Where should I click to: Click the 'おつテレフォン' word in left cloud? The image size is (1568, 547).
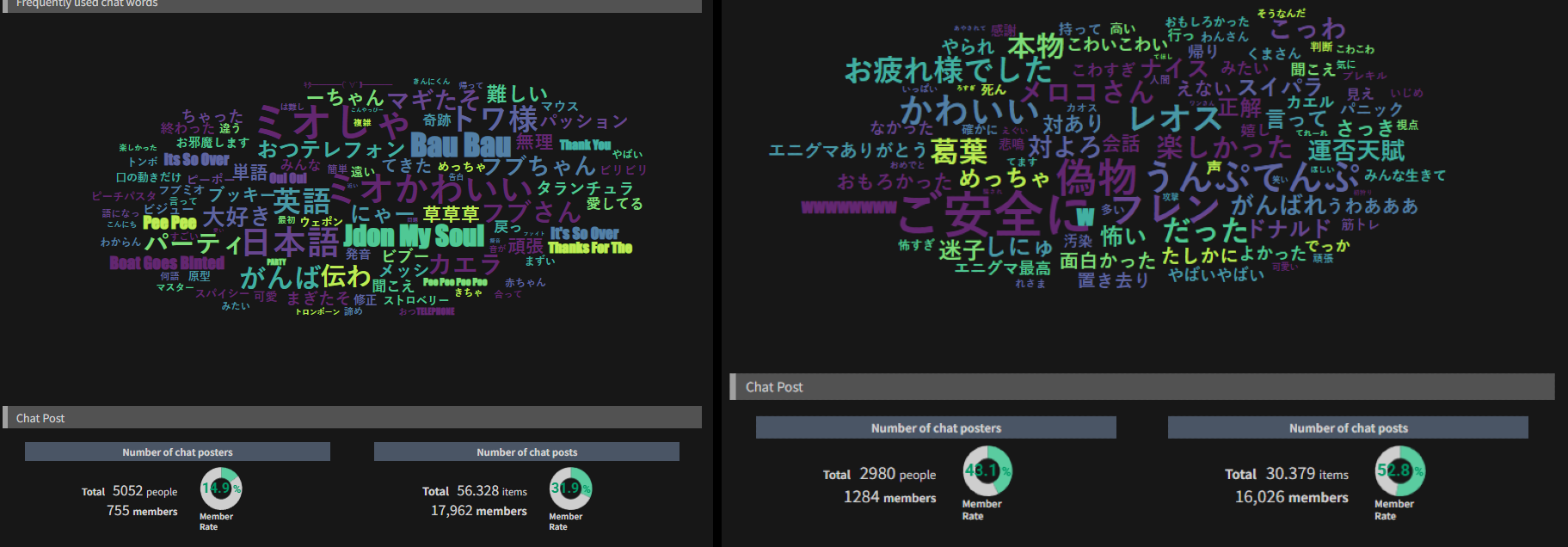tap(331, 150)
